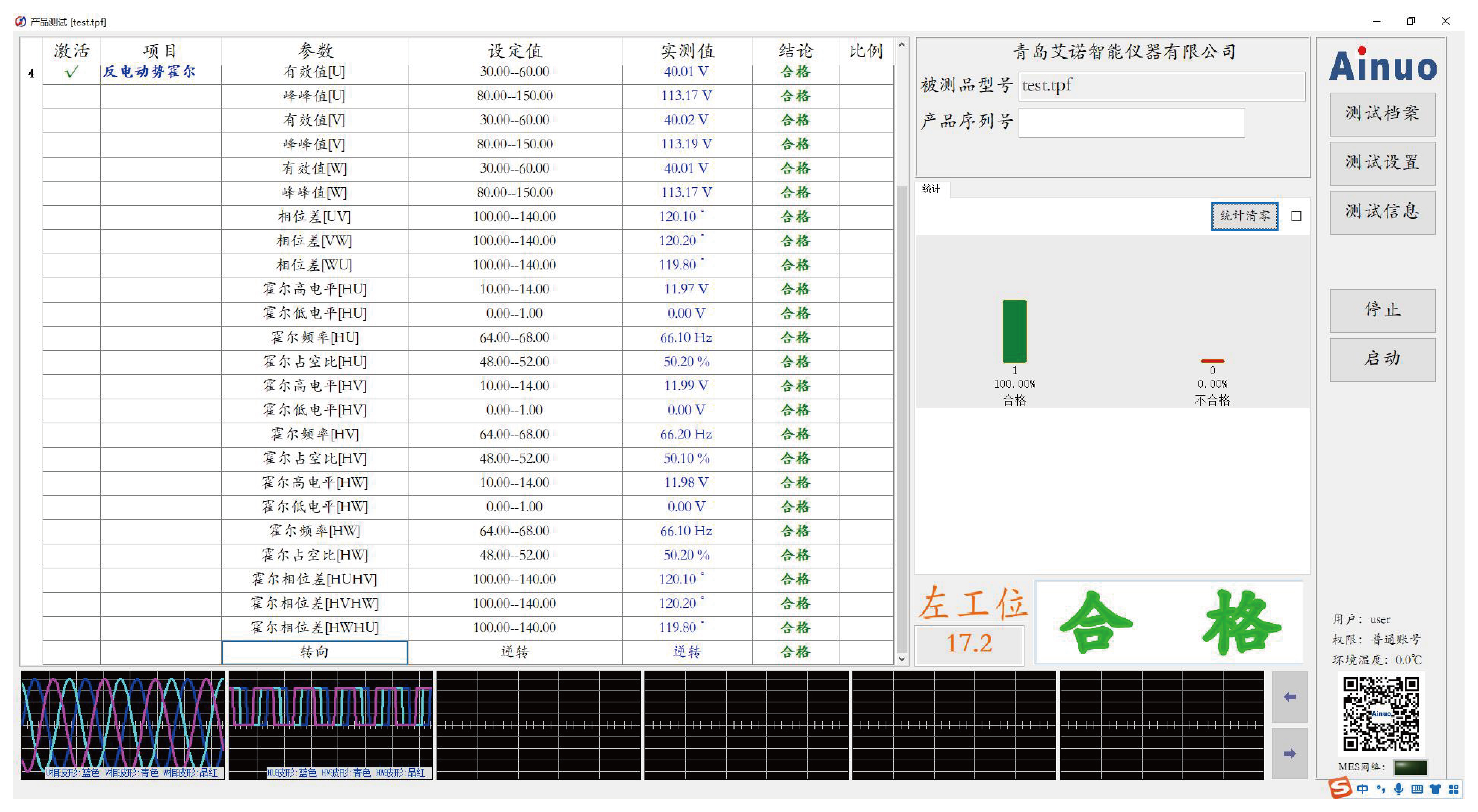Image resolution: width=1478 pixels, height=812 pixels.
Task: Toggle the activation checkmark for 反电动势霍尔
Action: coord(71,72)
